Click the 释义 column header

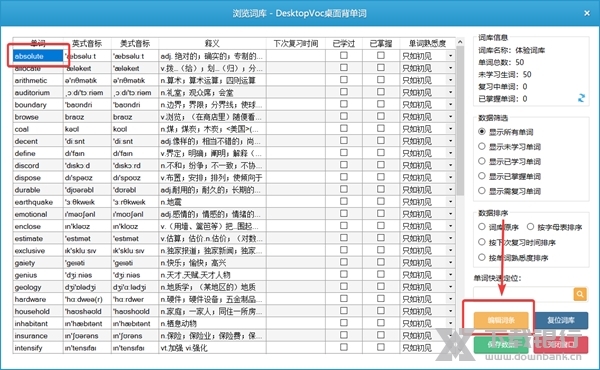212,43
